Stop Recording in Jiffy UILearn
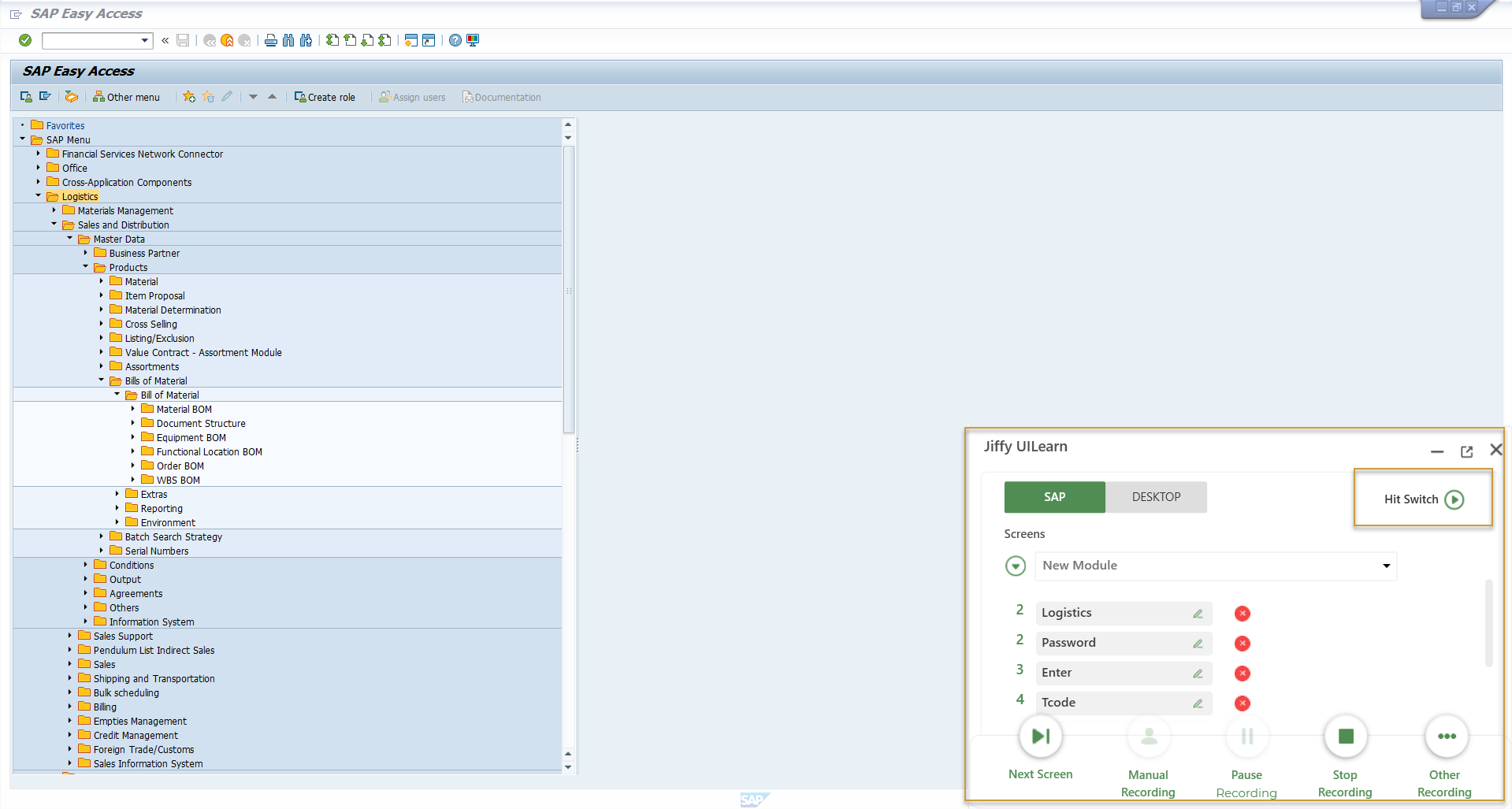 pyautogui.click(x=1345, y=737)
